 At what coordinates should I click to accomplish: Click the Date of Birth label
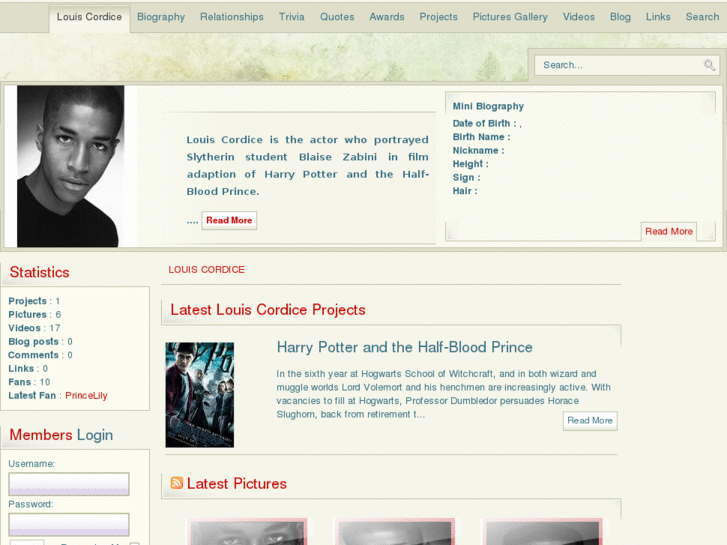[x=485, y=123]
